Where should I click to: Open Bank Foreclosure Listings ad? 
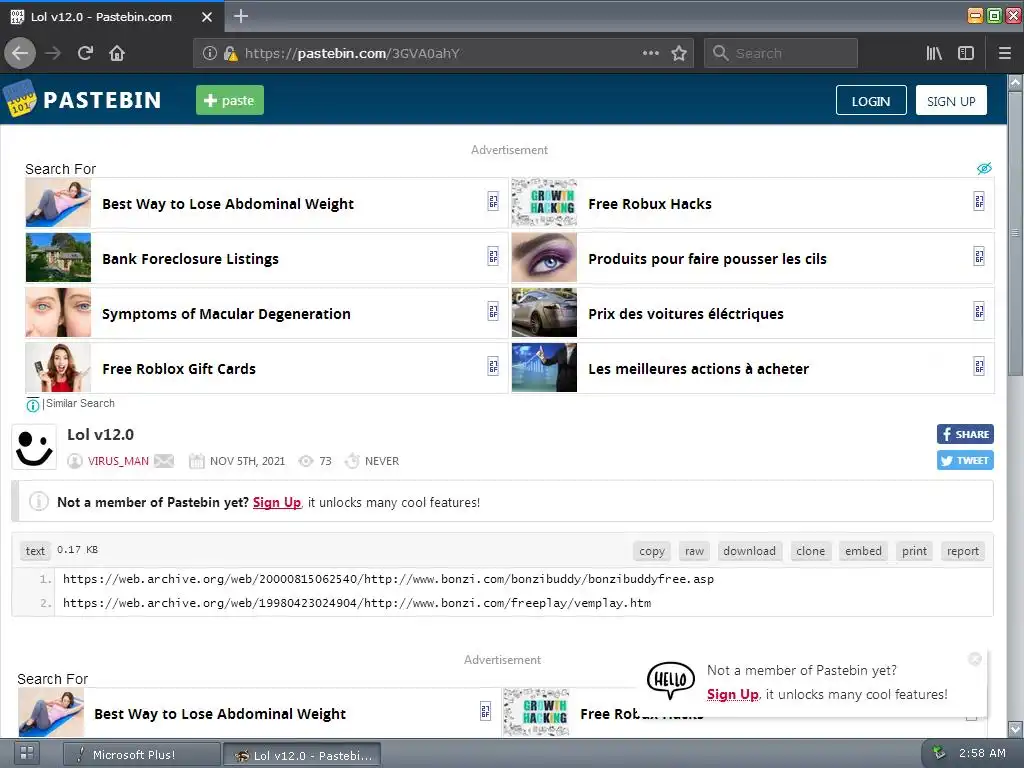(266, 259)
